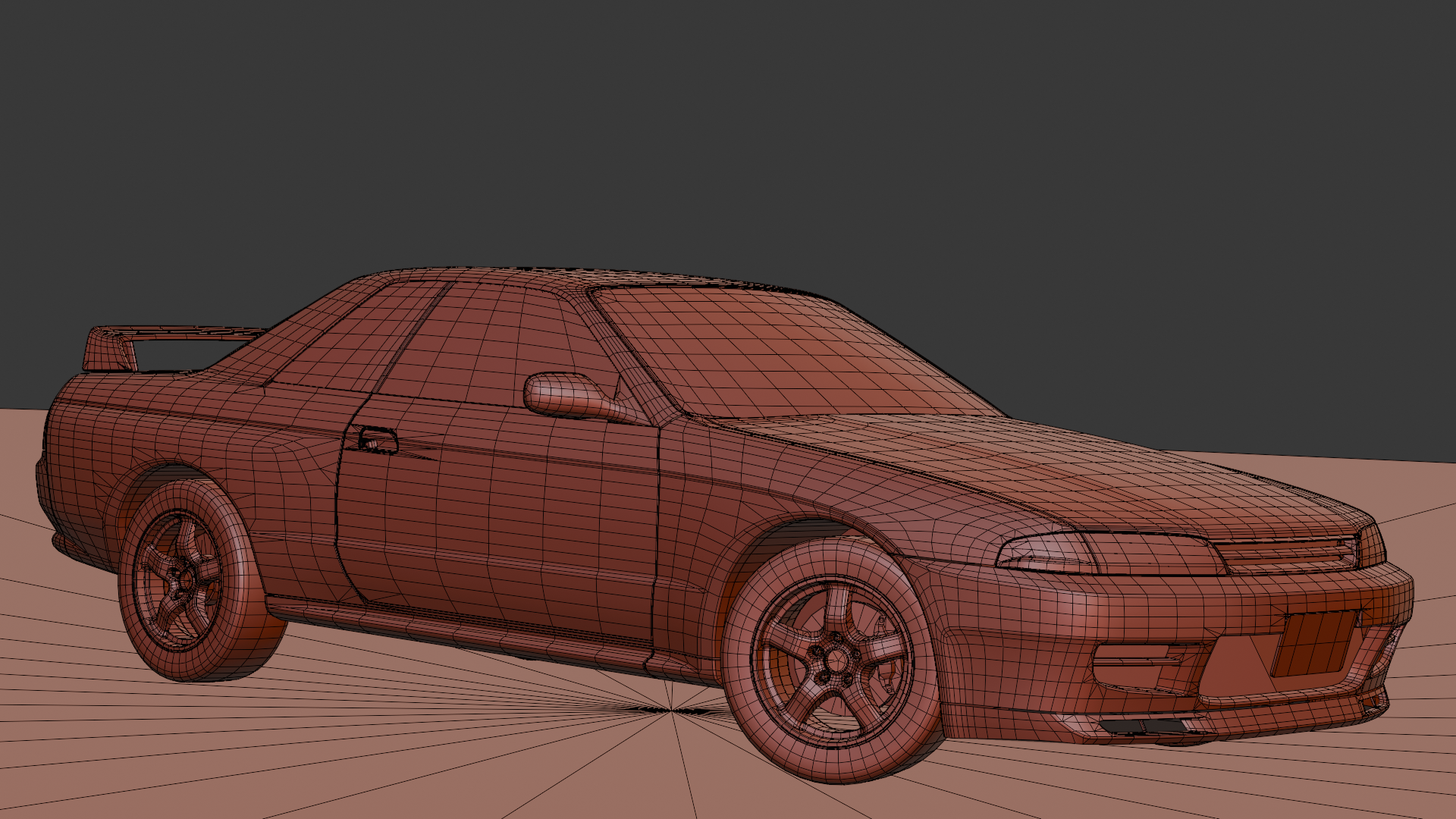
Task: Select the front grille
Action: pyautogui.click(x=1285, y=552)
